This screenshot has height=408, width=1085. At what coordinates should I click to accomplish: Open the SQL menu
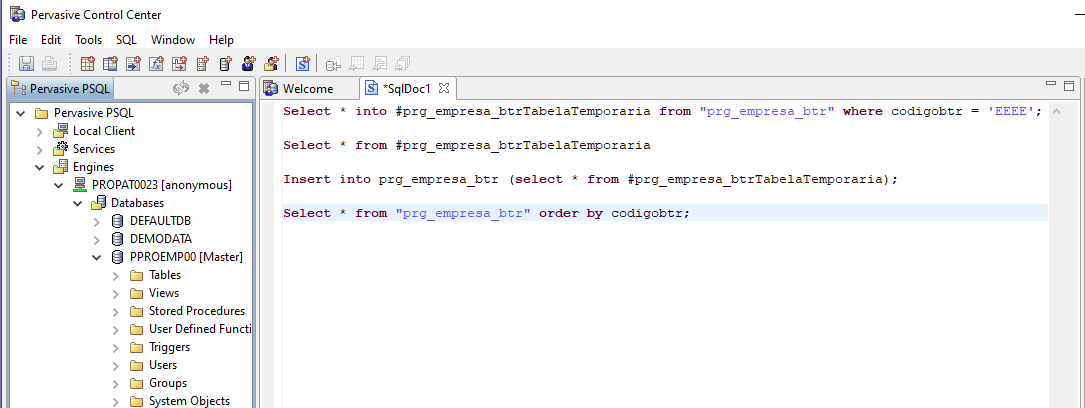pos(127,40)
